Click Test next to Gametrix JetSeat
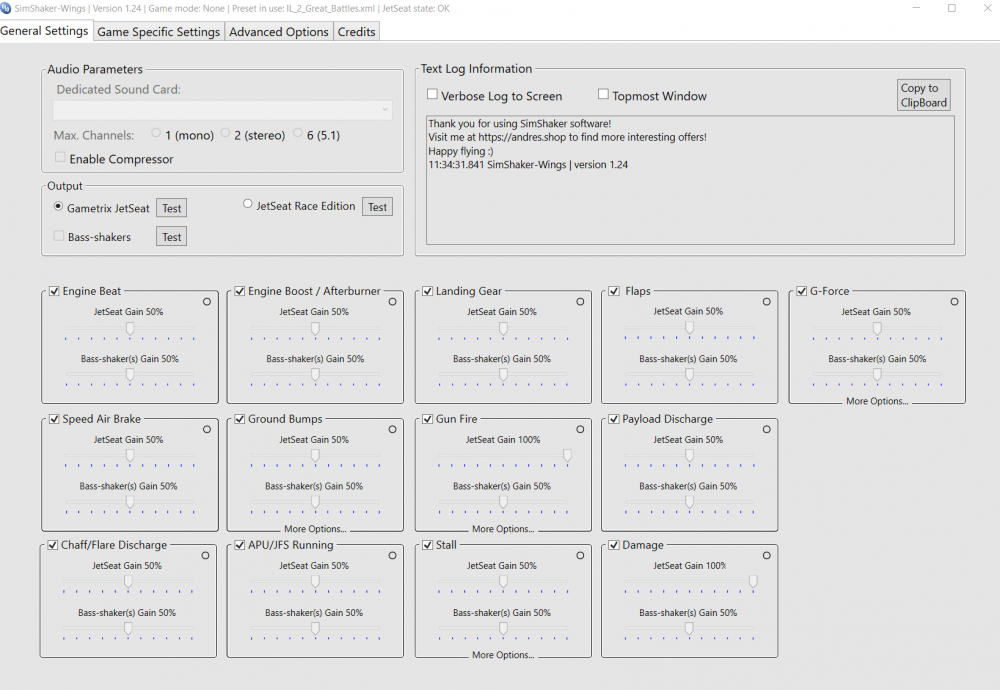1000x690 pixels. click(x=172, y=209)
